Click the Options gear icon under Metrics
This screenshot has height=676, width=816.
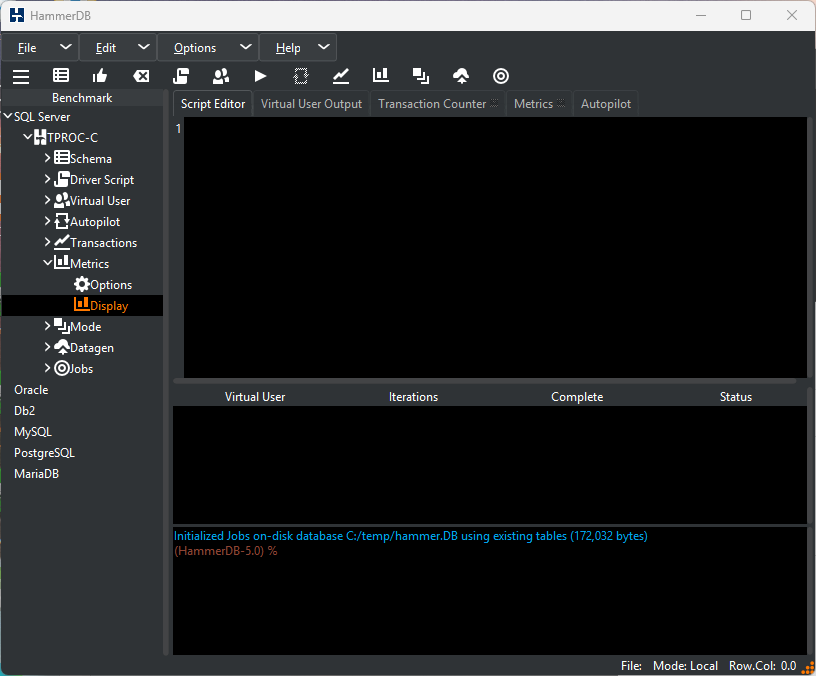(x=82, y=284)
